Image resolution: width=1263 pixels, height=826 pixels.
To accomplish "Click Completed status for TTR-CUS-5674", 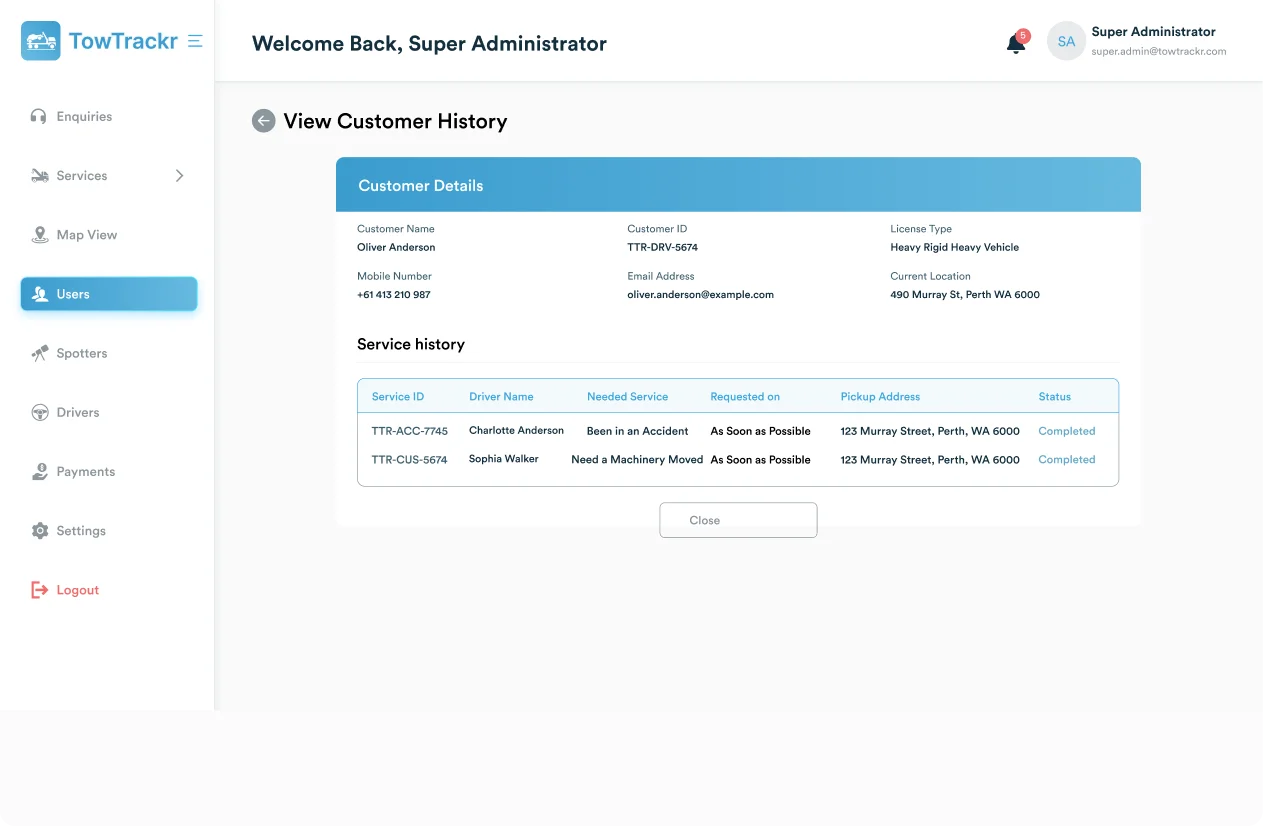I will coord(1066,460).
